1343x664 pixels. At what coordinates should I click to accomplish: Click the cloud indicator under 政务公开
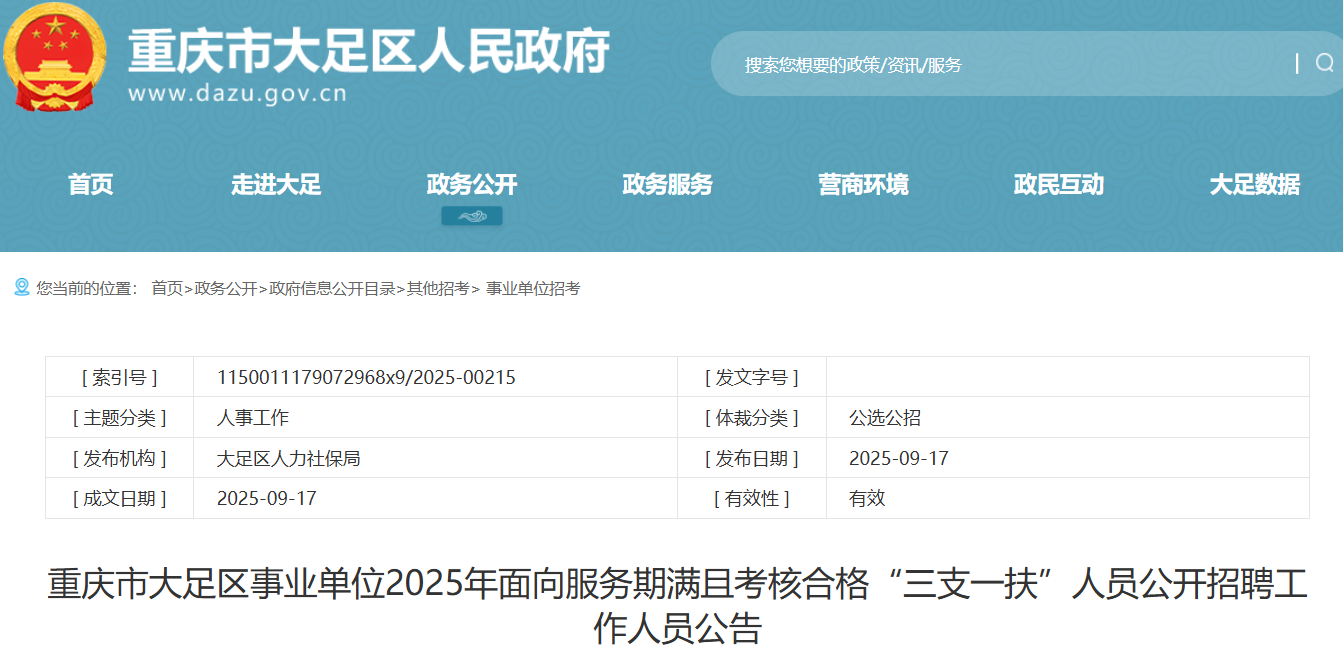tap(472, 216)
